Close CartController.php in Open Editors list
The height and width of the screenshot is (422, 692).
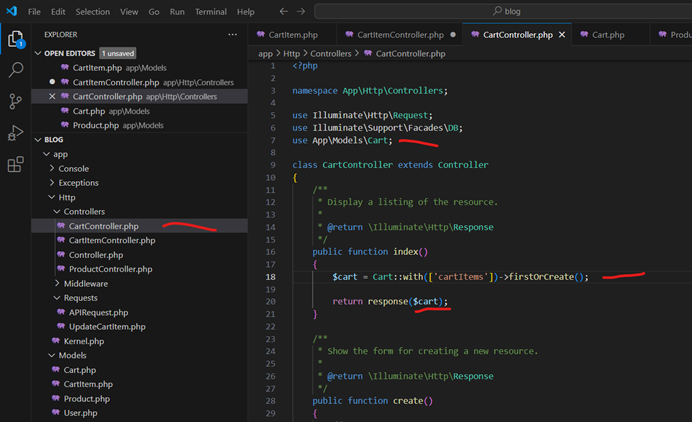(52, 97)
